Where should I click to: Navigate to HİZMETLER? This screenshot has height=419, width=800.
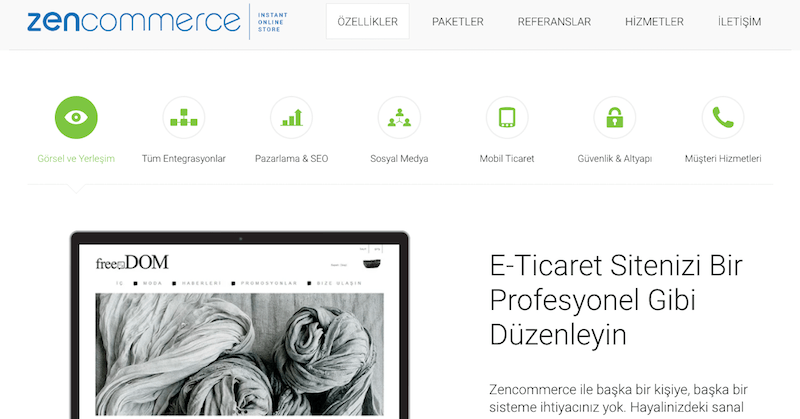pyautogui.click(x=654, y=21)
